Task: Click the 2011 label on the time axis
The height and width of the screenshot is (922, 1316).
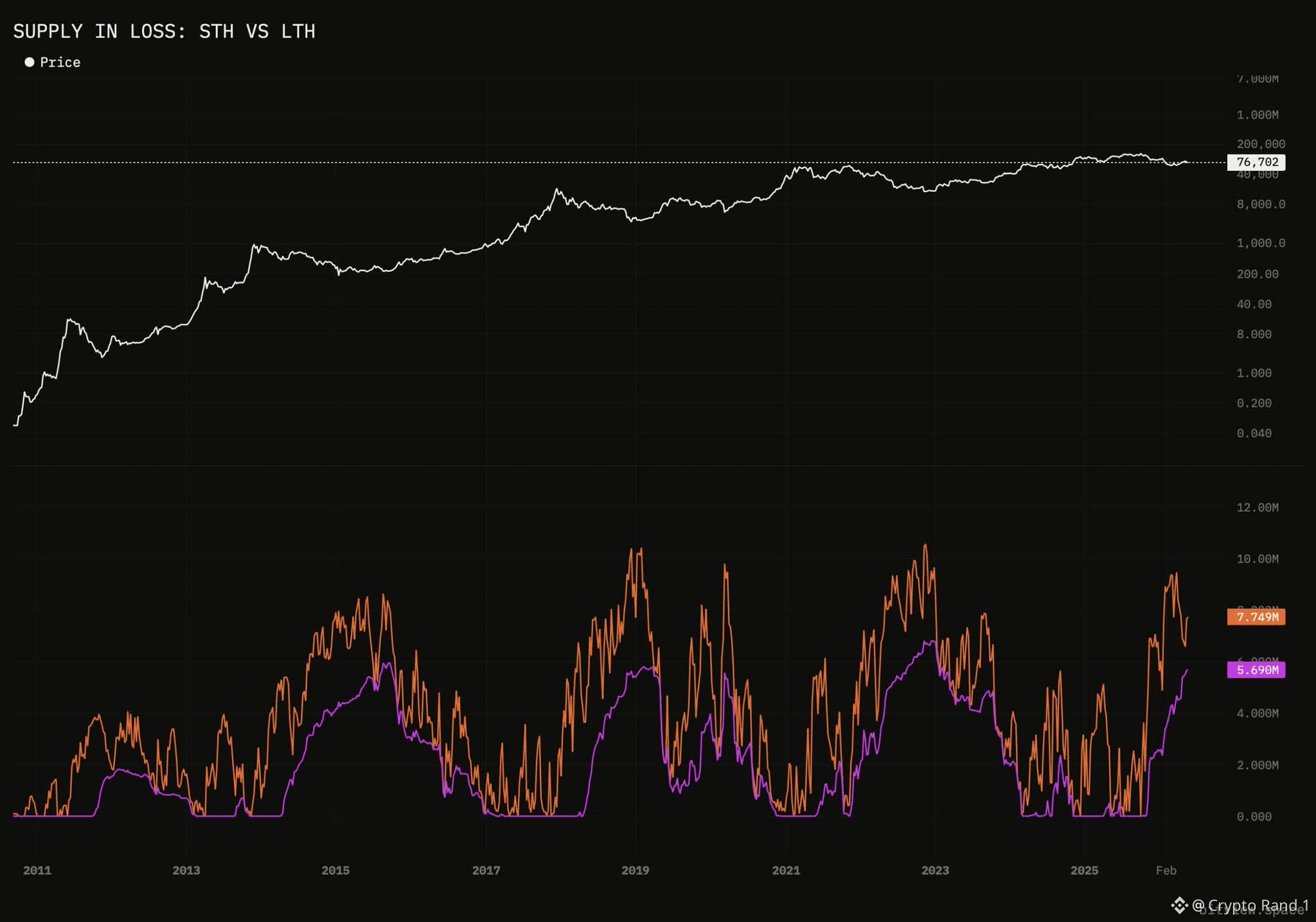Action: pyautogui.click(x=37, y=871)
